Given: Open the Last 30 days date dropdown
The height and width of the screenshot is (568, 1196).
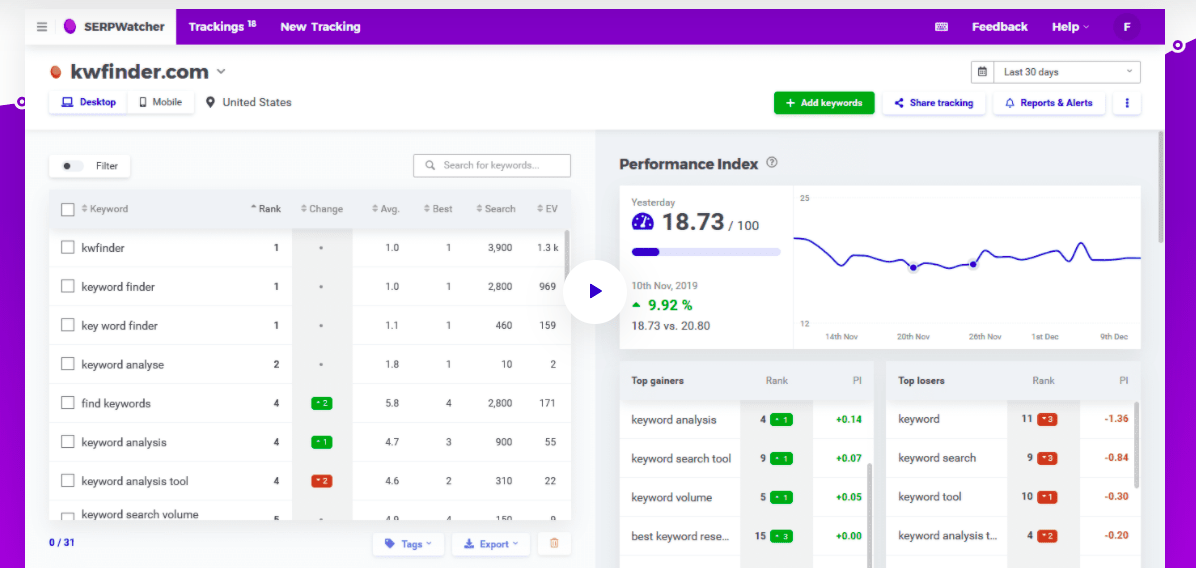Looking at the screenshot, I should pyautogui.click(x=1056, y=72).
